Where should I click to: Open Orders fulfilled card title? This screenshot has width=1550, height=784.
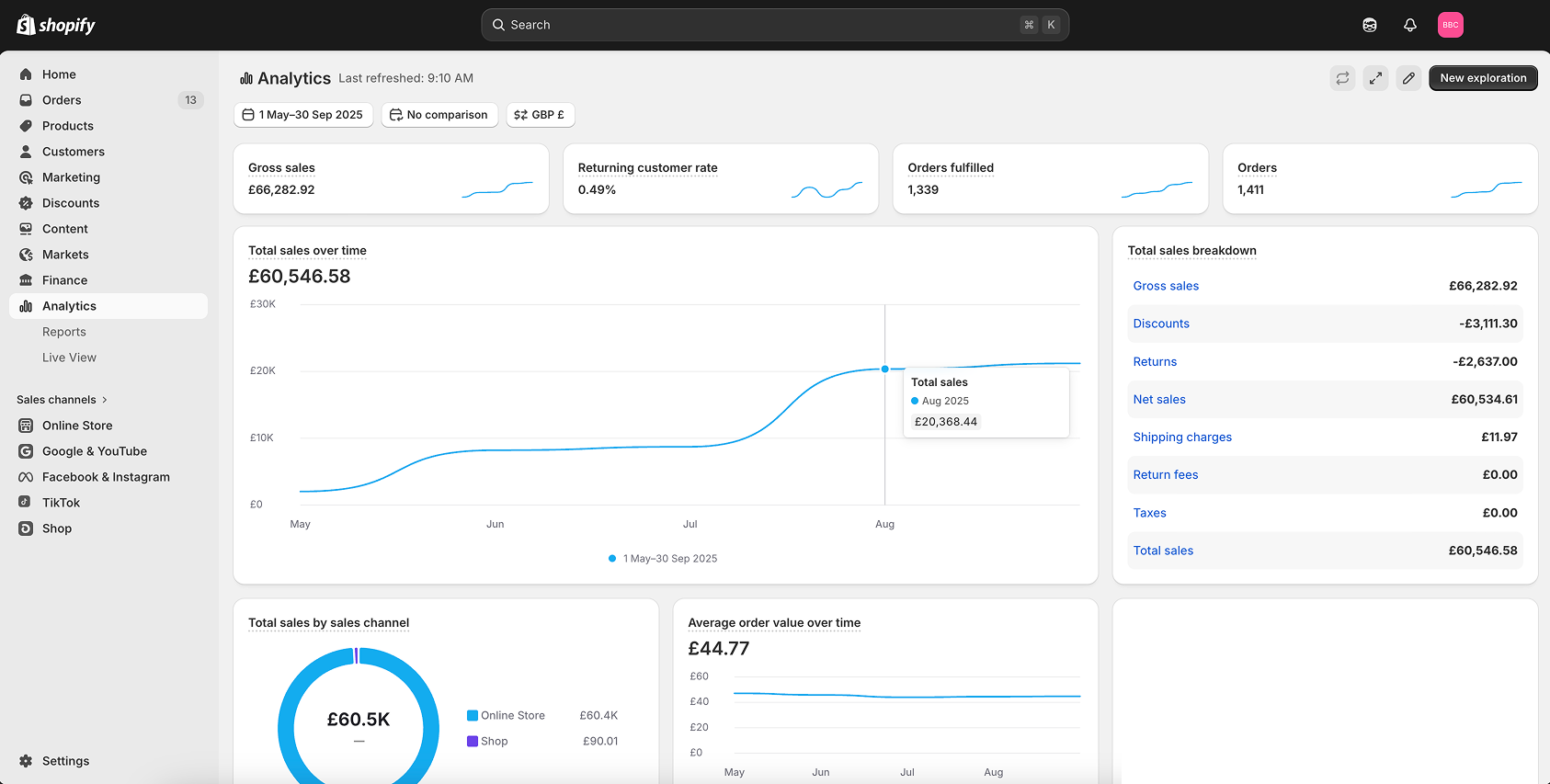click(x=951, y=168)
